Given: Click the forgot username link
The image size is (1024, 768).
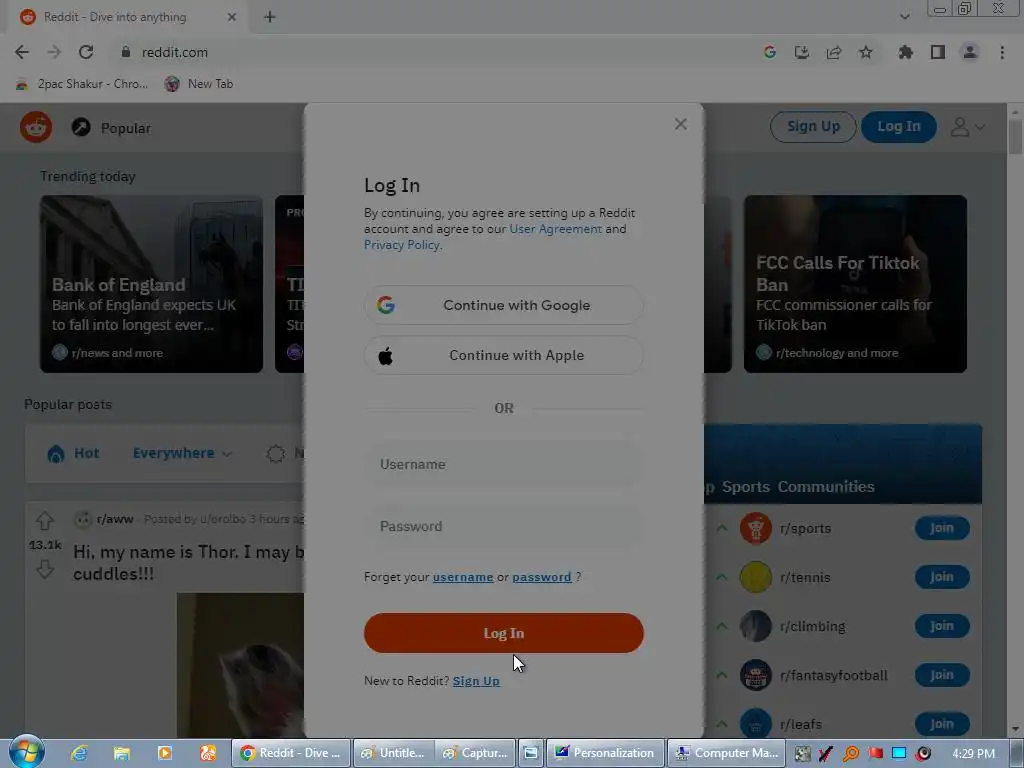Looking at the screenshot, I should coord(463,577).
